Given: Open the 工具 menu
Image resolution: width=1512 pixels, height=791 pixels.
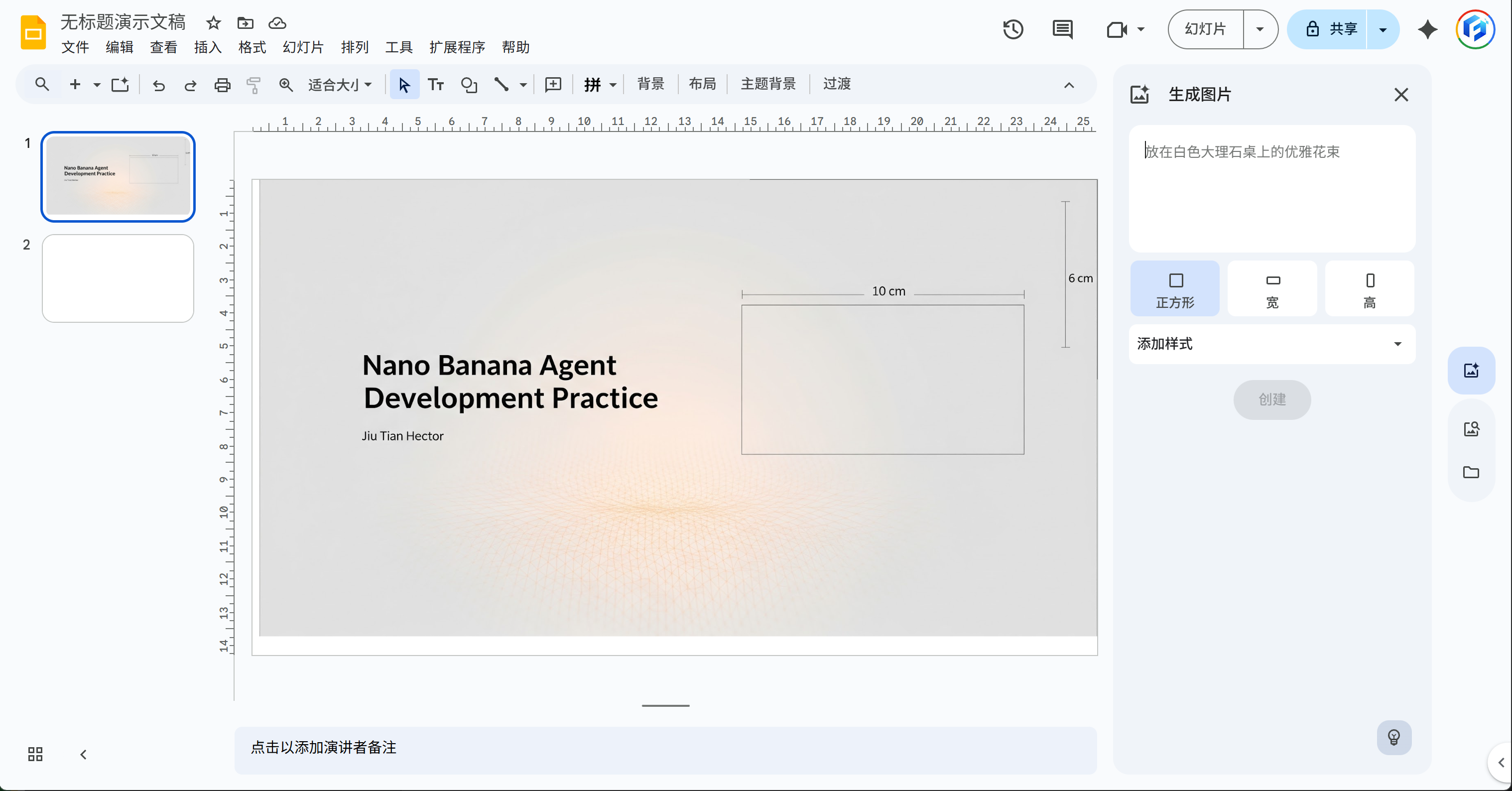Looking at the screenshot, I should click(x=398, y=47).
